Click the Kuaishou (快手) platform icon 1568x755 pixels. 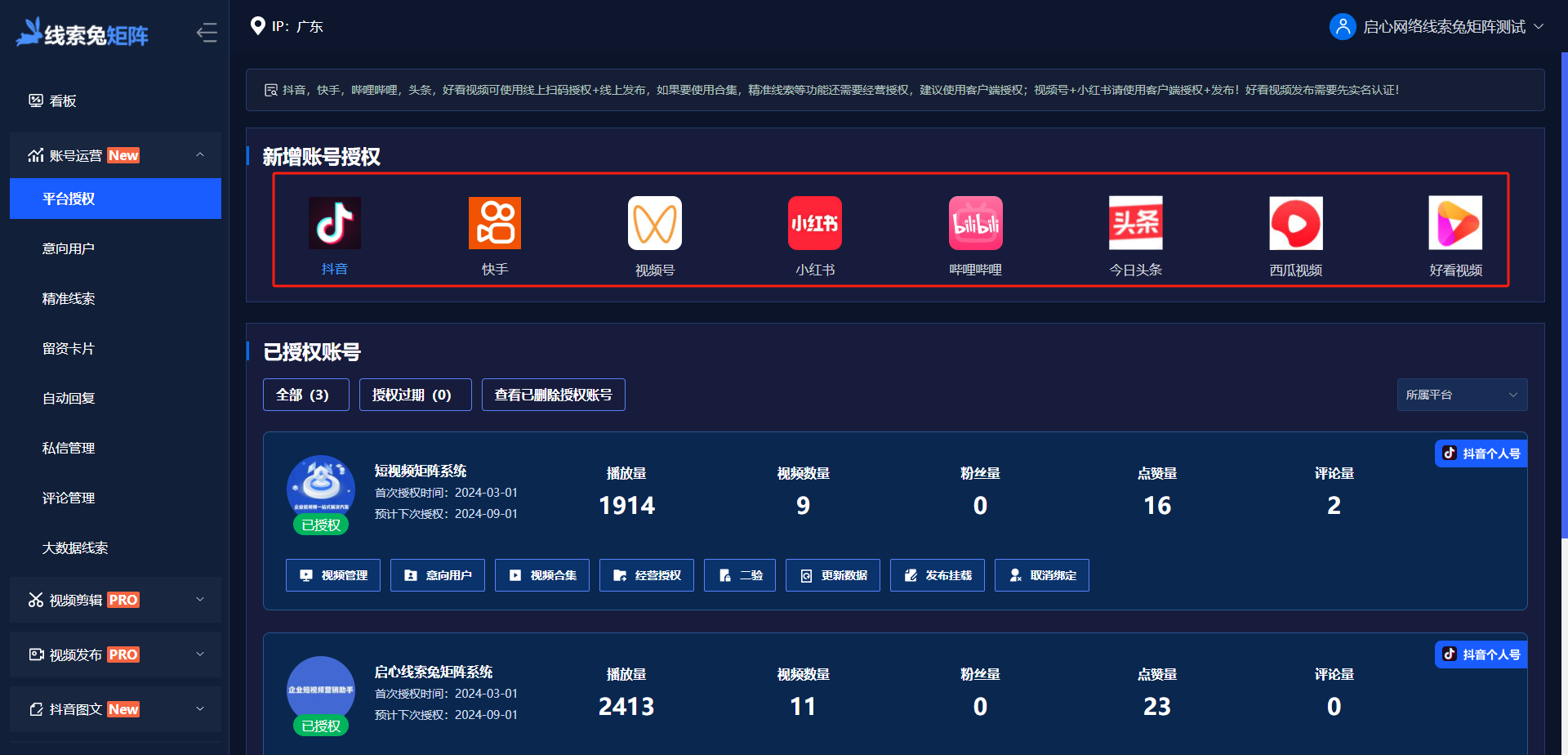(494, 223)
